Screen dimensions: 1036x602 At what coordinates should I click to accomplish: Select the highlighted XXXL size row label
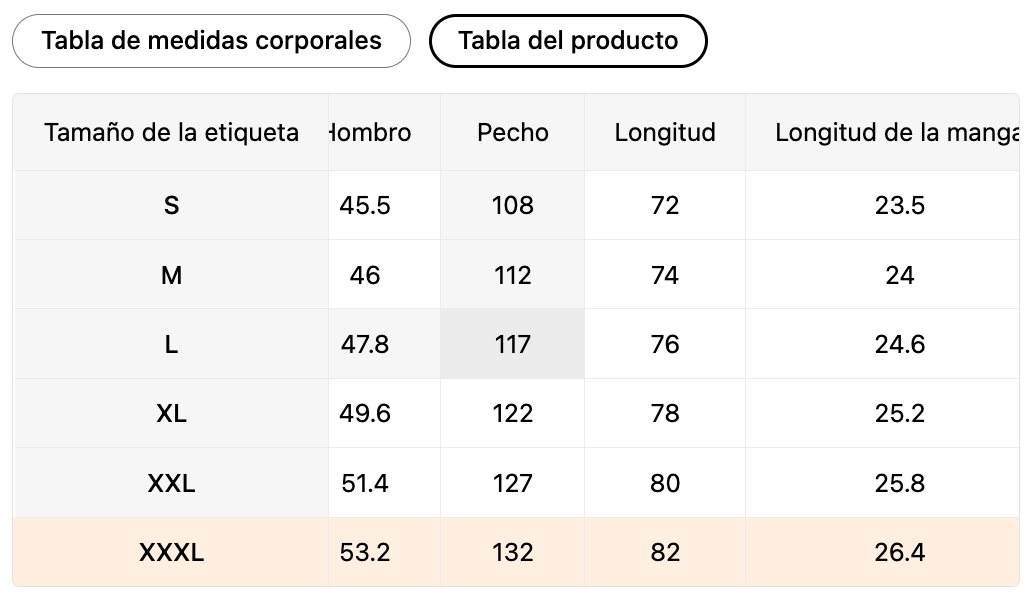click(x=171, y=552)
